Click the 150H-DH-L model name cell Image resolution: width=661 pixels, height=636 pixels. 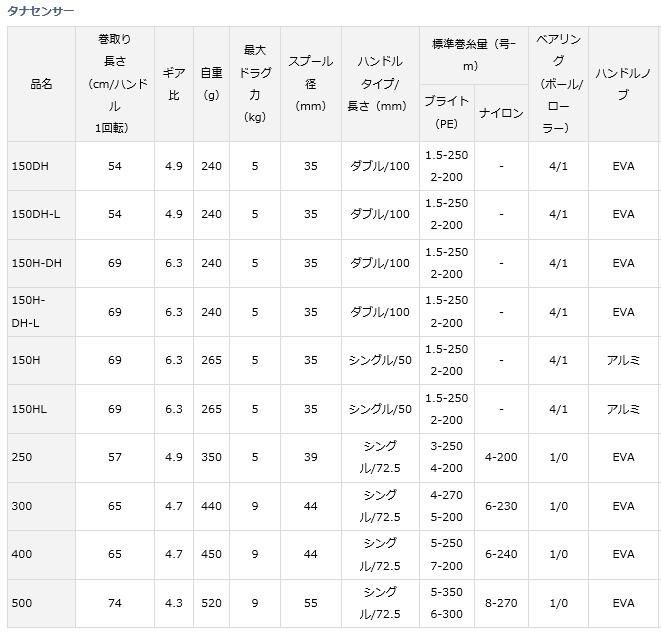click(x=29, y=311)
